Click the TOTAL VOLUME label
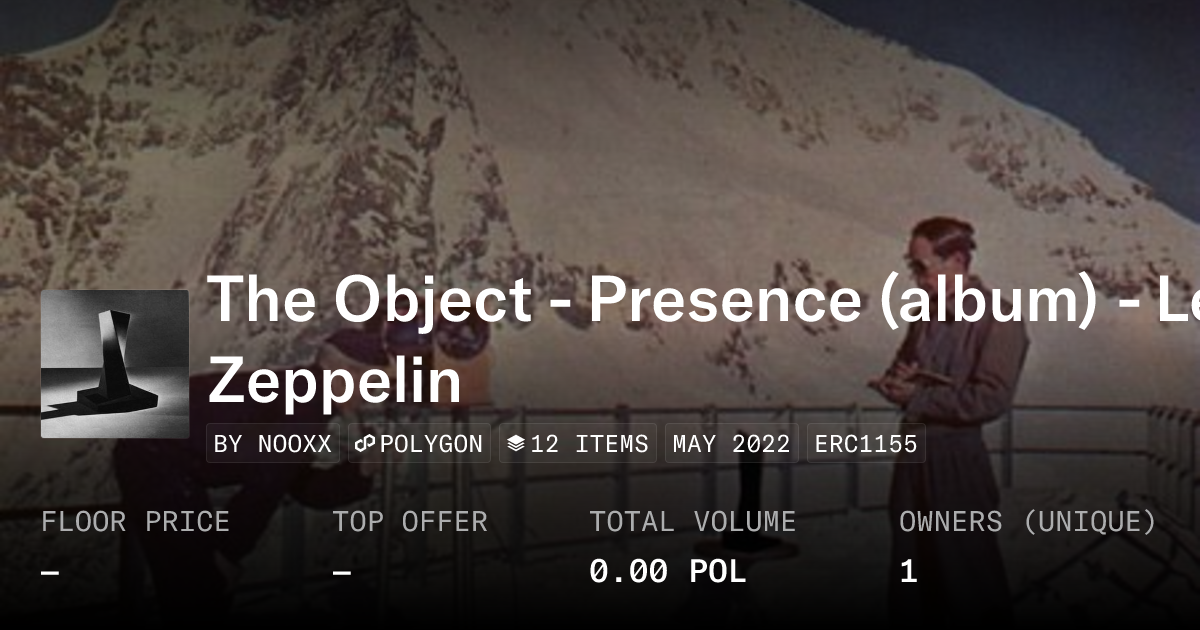Image resolution: width=1200 pixels, height=630 pixels. 692,521
